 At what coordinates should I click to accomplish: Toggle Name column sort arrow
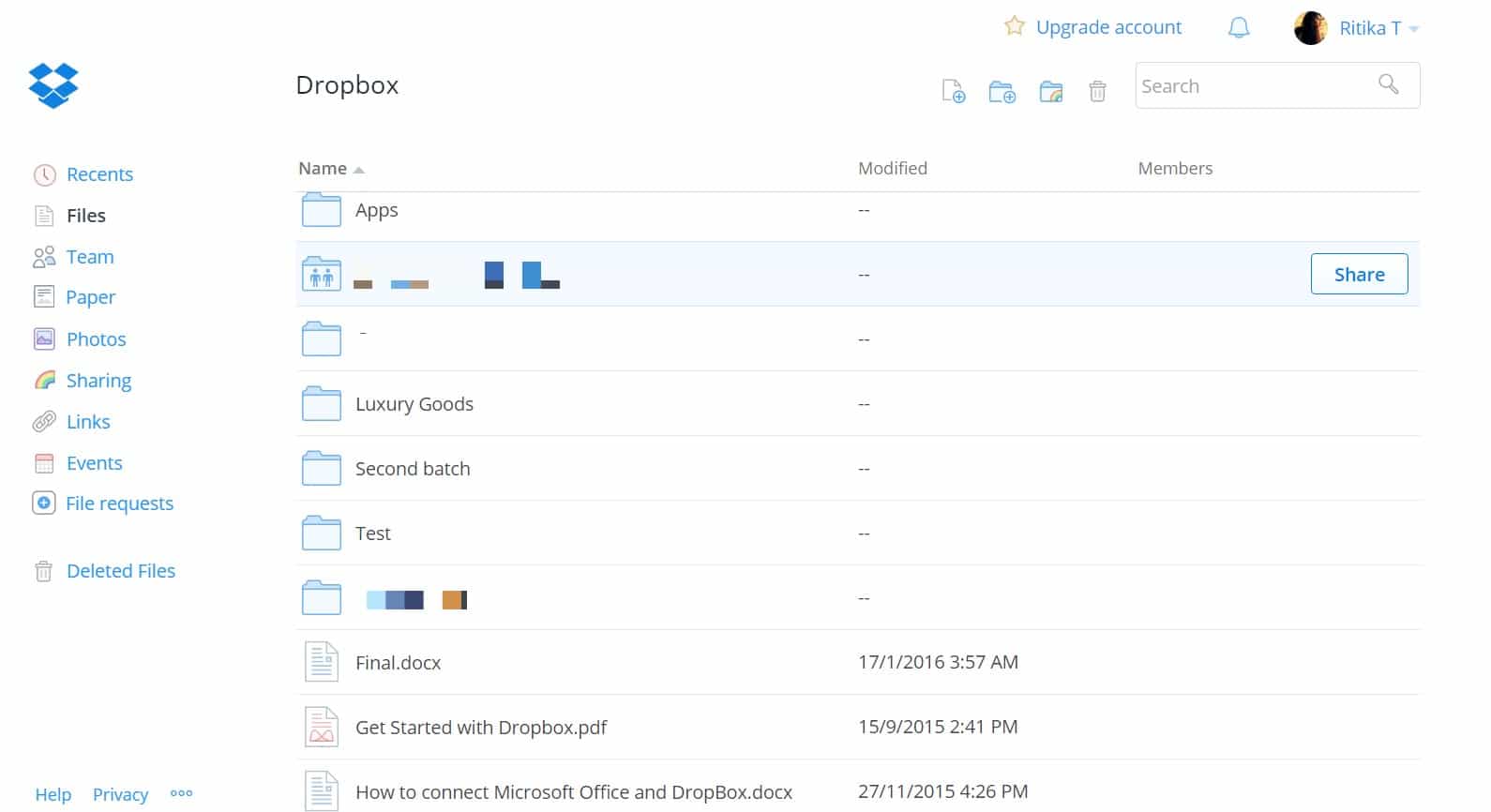click(358, 170)
